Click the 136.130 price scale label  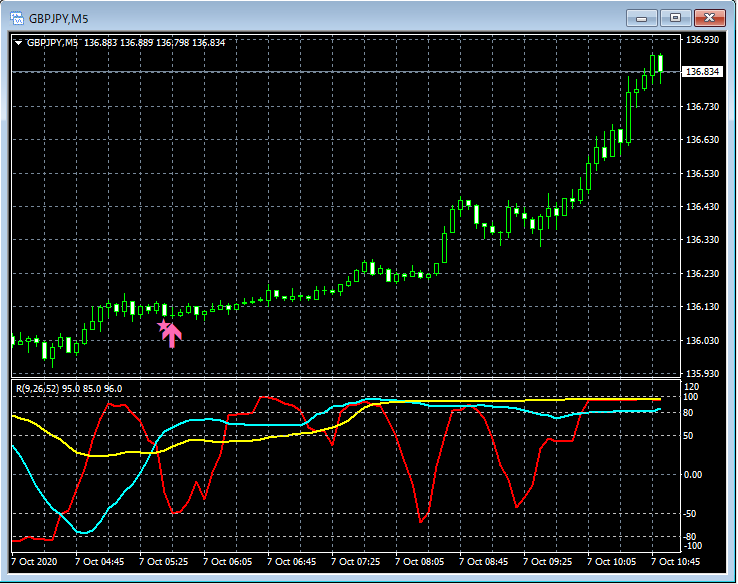coord(702,307)
